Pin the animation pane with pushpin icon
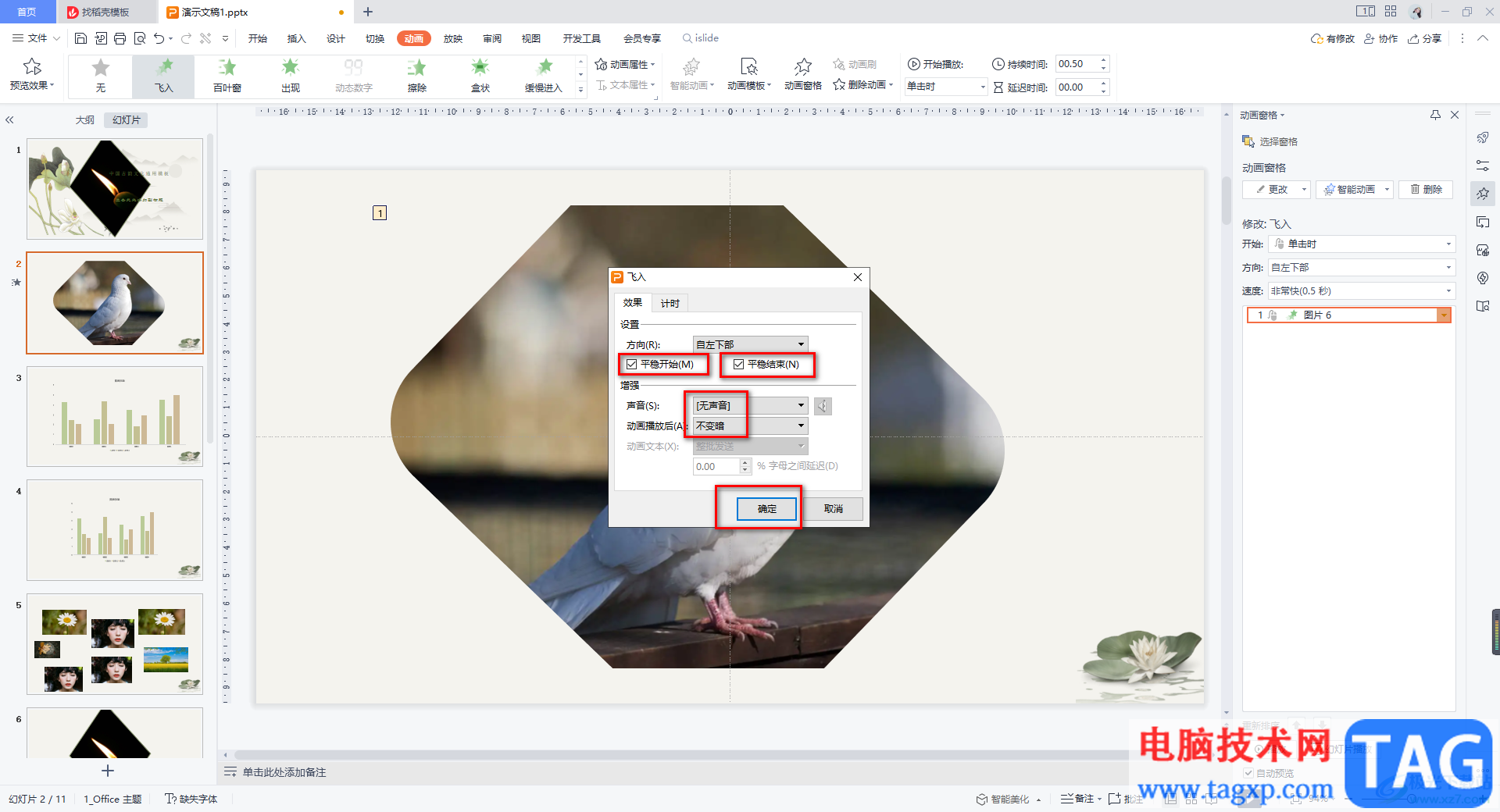 pos(1435,115)
